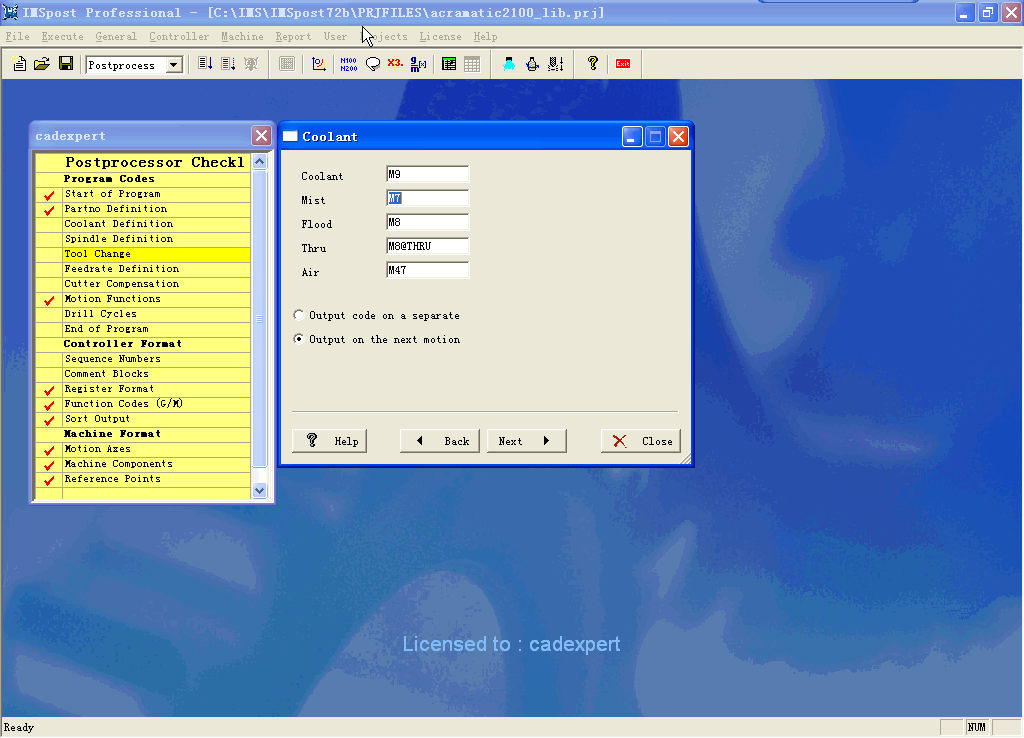Select Motion Functions checklist item
This screenshot has width=1024, height=738.
(157, 299)
